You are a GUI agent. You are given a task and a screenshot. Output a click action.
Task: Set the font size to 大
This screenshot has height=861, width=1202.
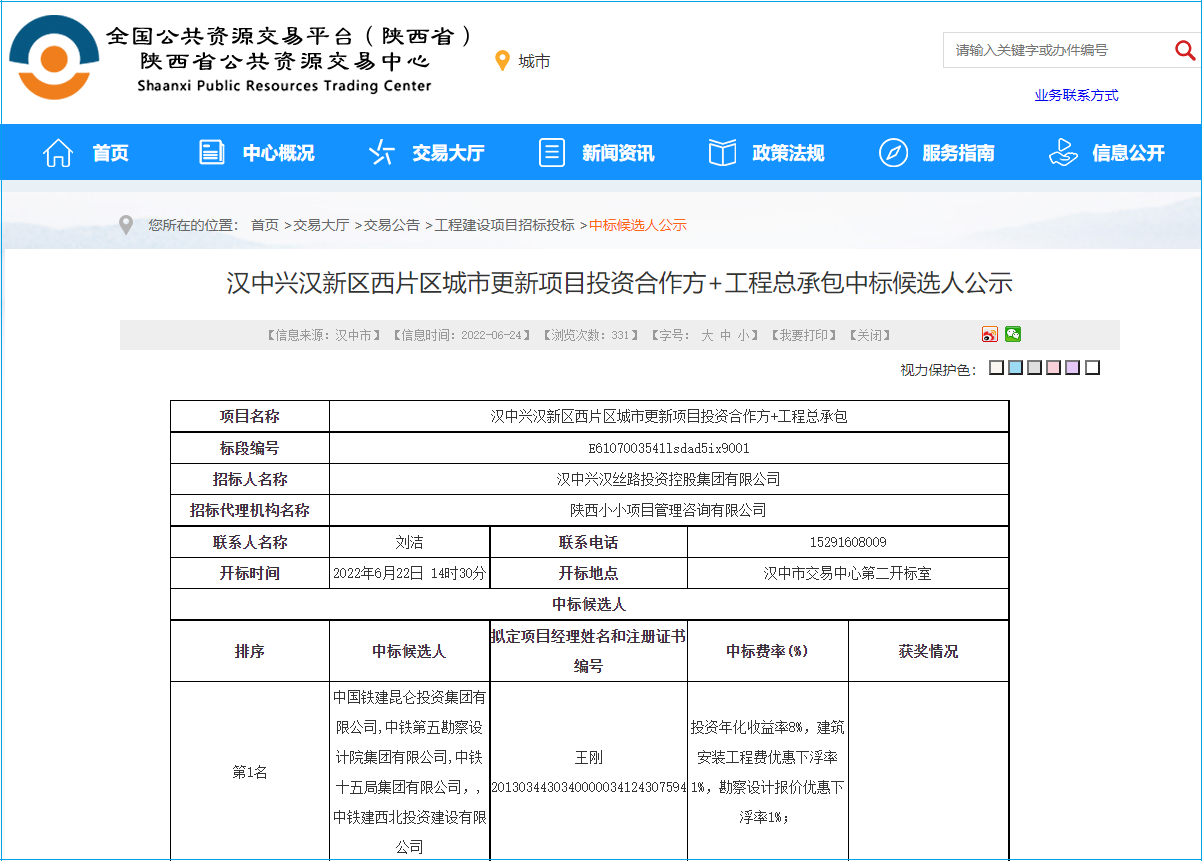point(707,336)
